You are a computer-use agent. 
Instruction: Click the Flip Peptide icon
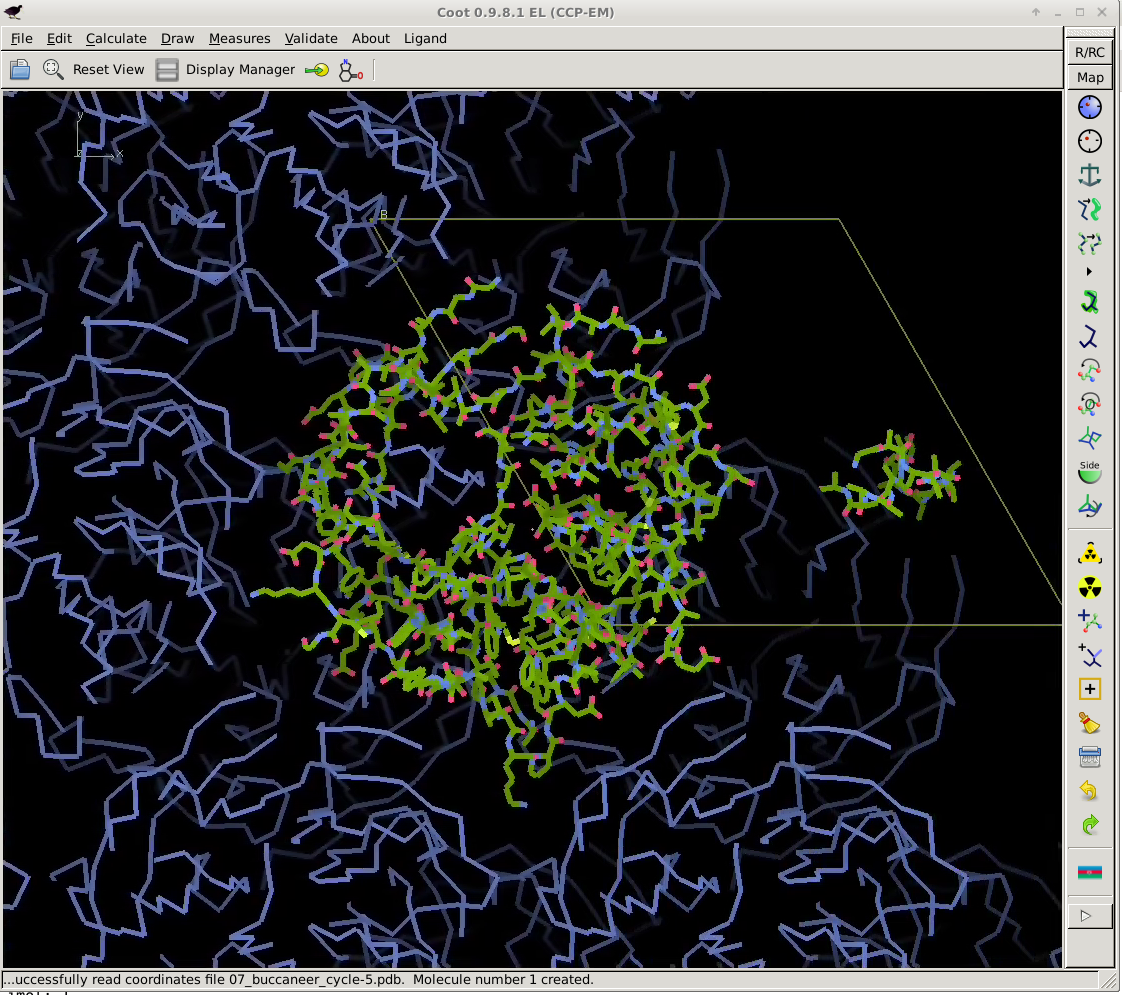[x=1089, y=438]
